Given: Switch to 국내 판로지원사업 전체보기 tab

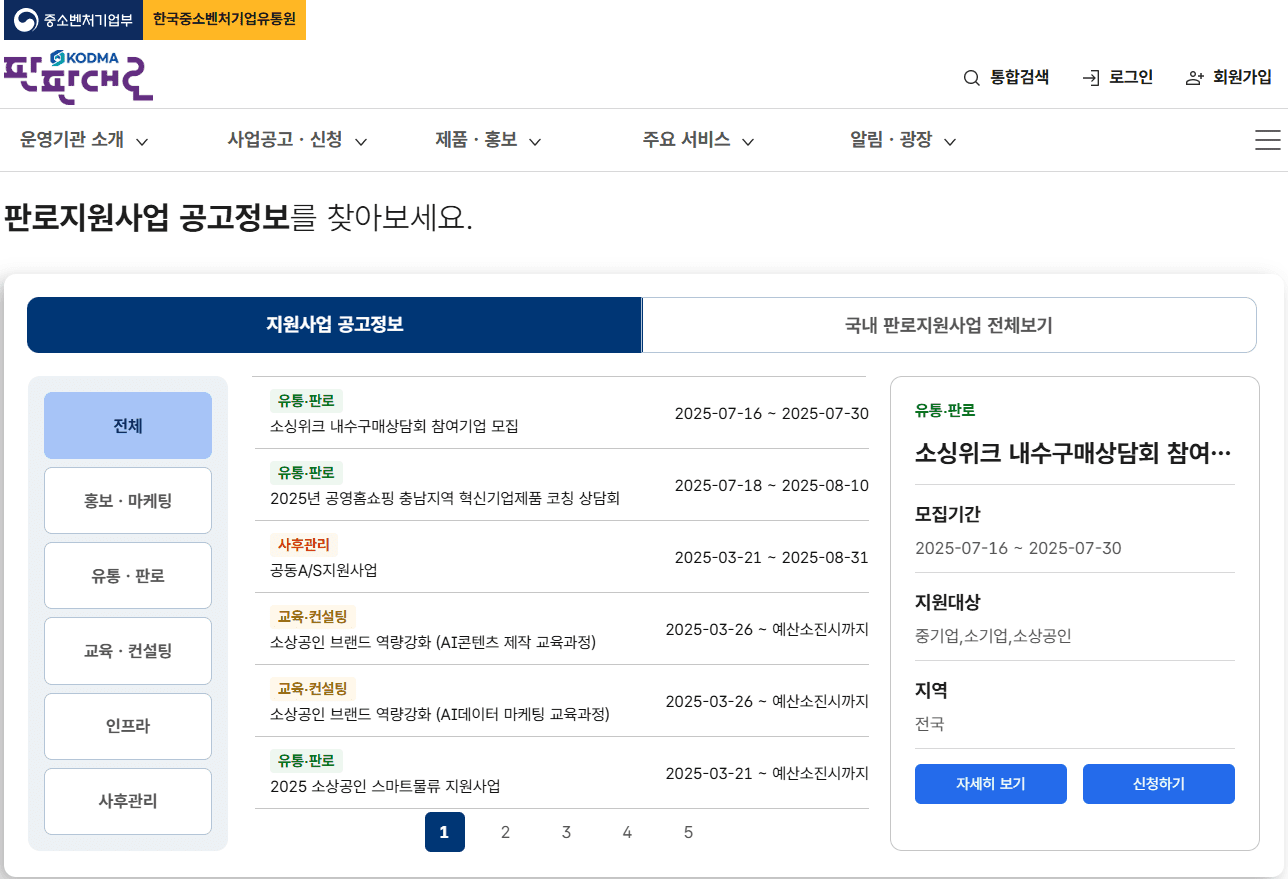Looking at the screenshot, I should 949,325.
